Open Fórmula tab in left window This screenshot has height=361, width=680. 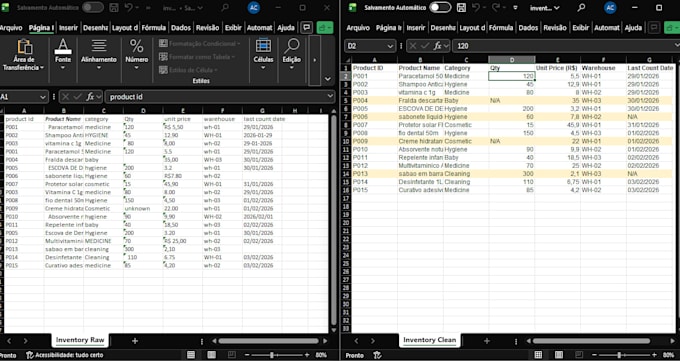(x=154, y=28)
